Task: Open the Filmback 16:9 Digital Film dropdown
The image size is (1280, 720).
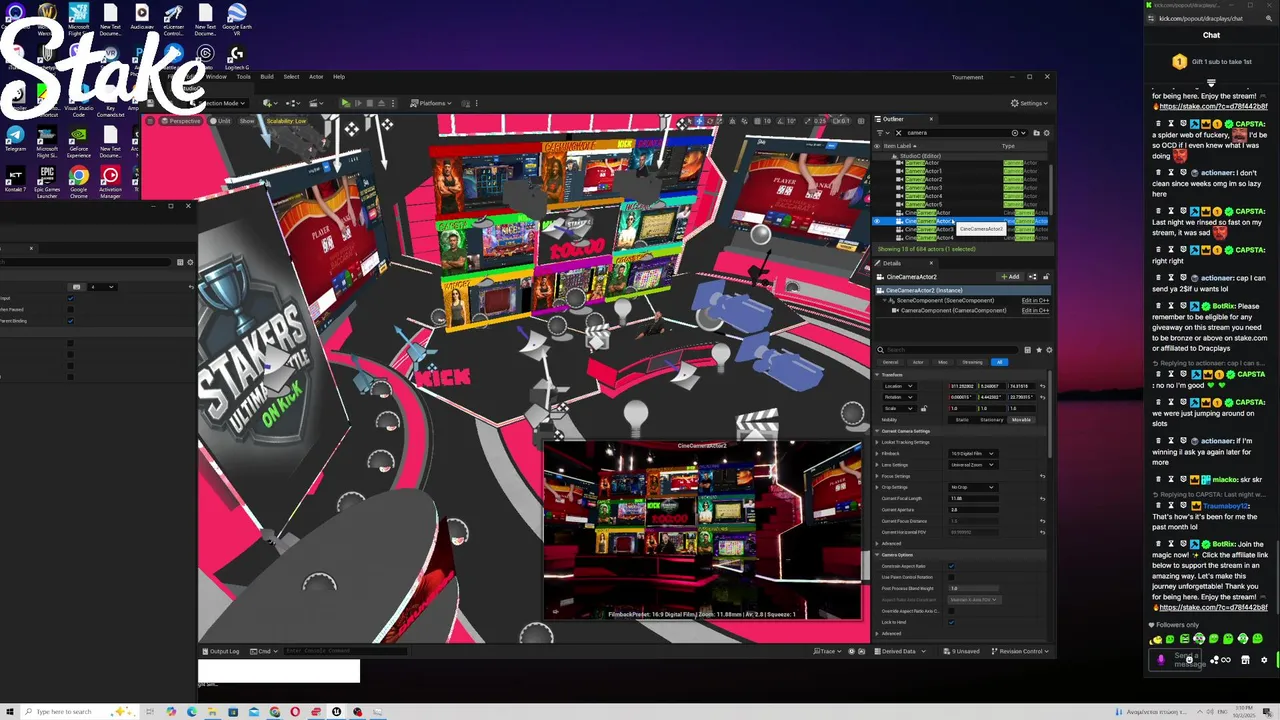Action: [973, 454]
